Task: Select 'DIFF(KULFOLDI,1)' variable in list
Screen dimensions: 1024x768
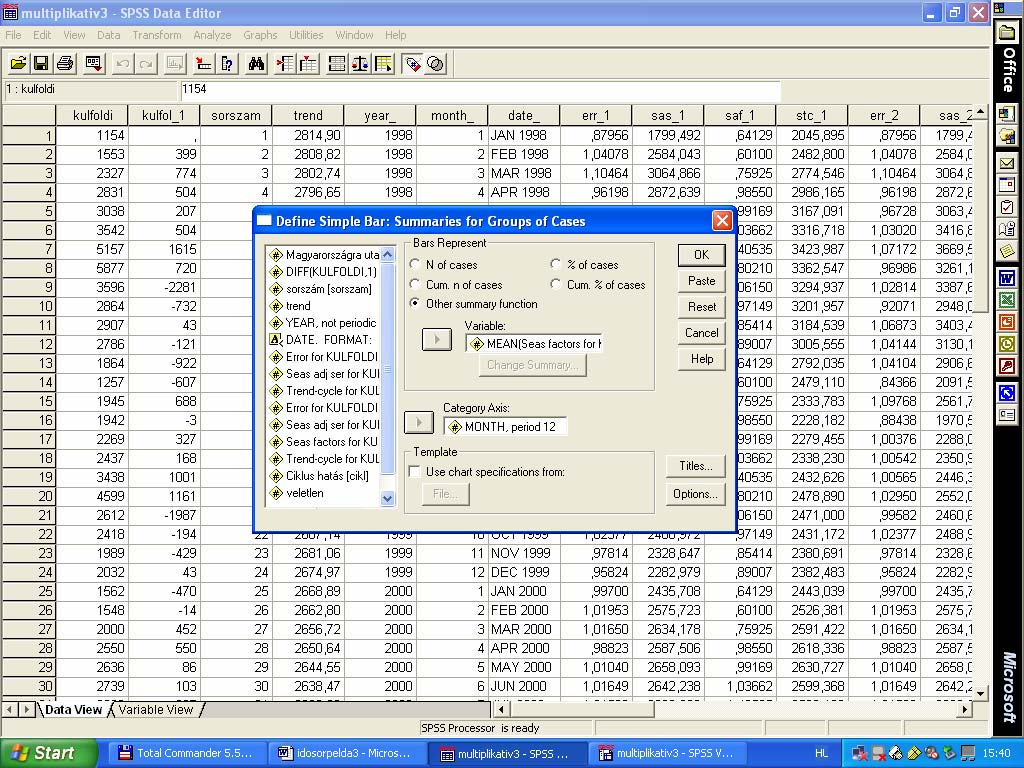Action: pyautogui.click(x=324, y=272)
